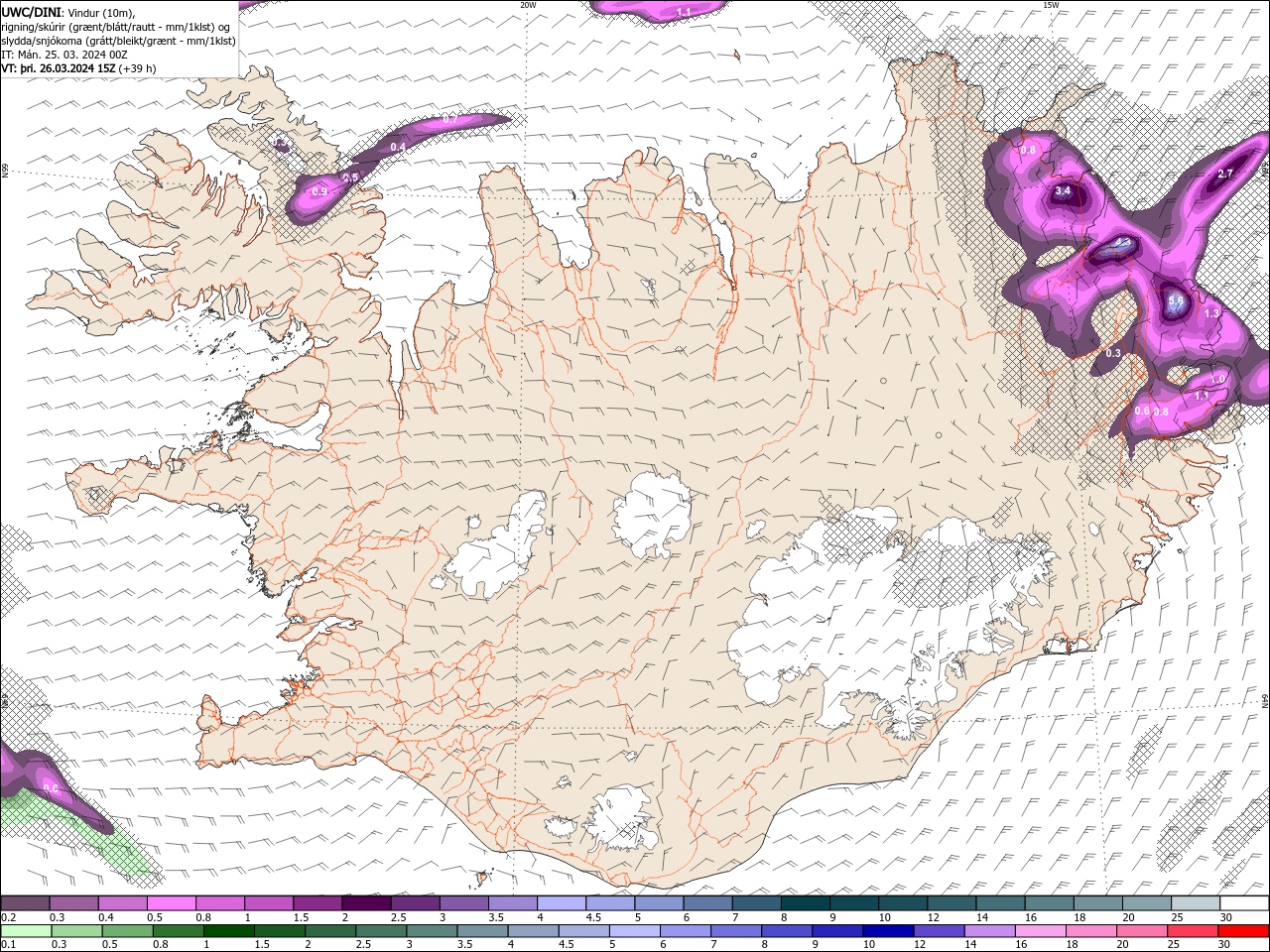Click the 'rigning/skúrir' legend description line
This screenshot has width=1270, height=952.
[117, 27]
